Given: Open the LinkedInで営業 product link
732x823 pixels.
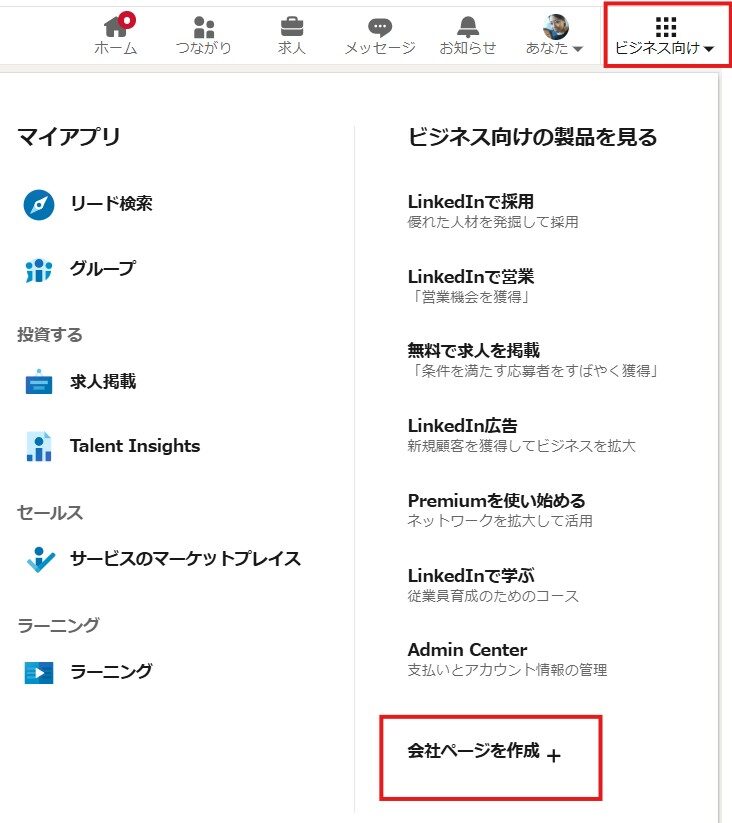Looking at the screenshot, I should pyautogui.click(x=471, y=277).
